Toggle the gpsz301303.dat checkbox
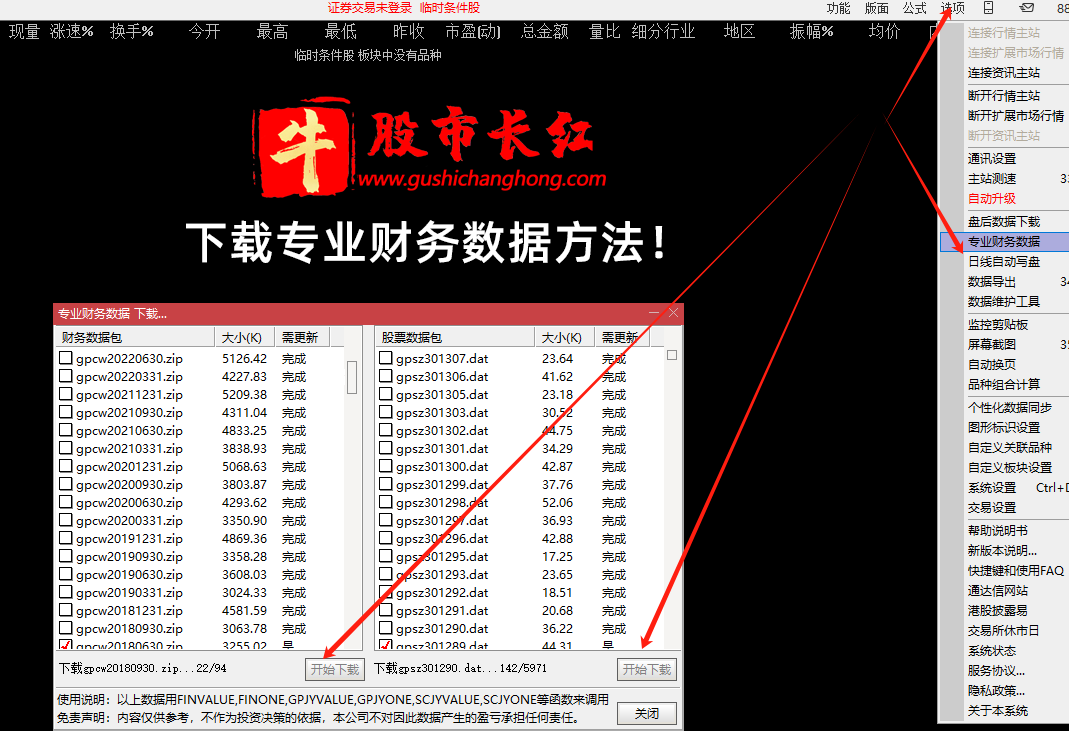Viewport: 1069px width, 731px height. (385, 412)
